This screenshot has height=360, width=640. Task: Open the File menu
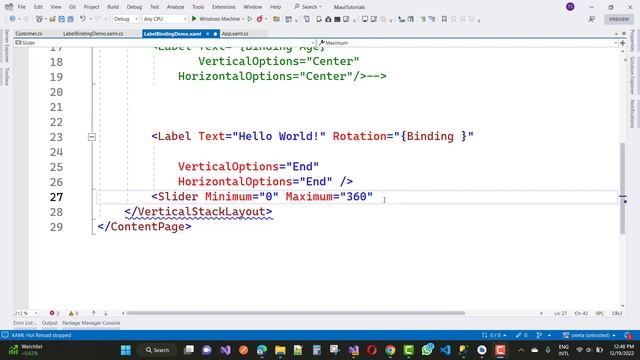coord(22,7)
